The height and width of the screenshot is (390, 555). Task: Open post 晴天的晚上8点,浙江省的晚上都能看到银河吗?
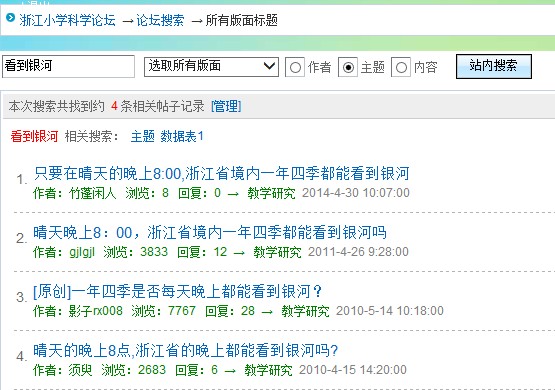tap(186, 351)
